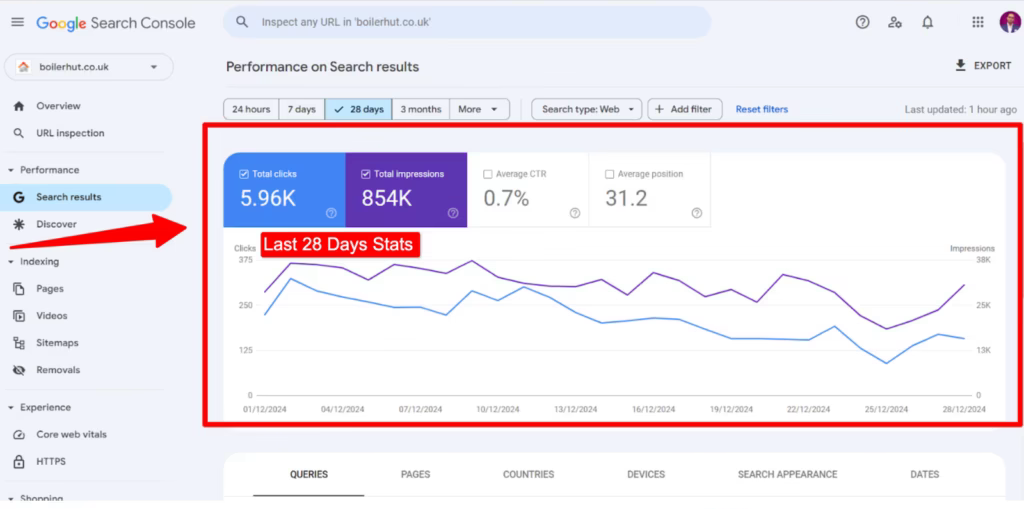The image size is (1024, 509).
Task: Click the Average CTR help icon
Action: click(575, 213)
